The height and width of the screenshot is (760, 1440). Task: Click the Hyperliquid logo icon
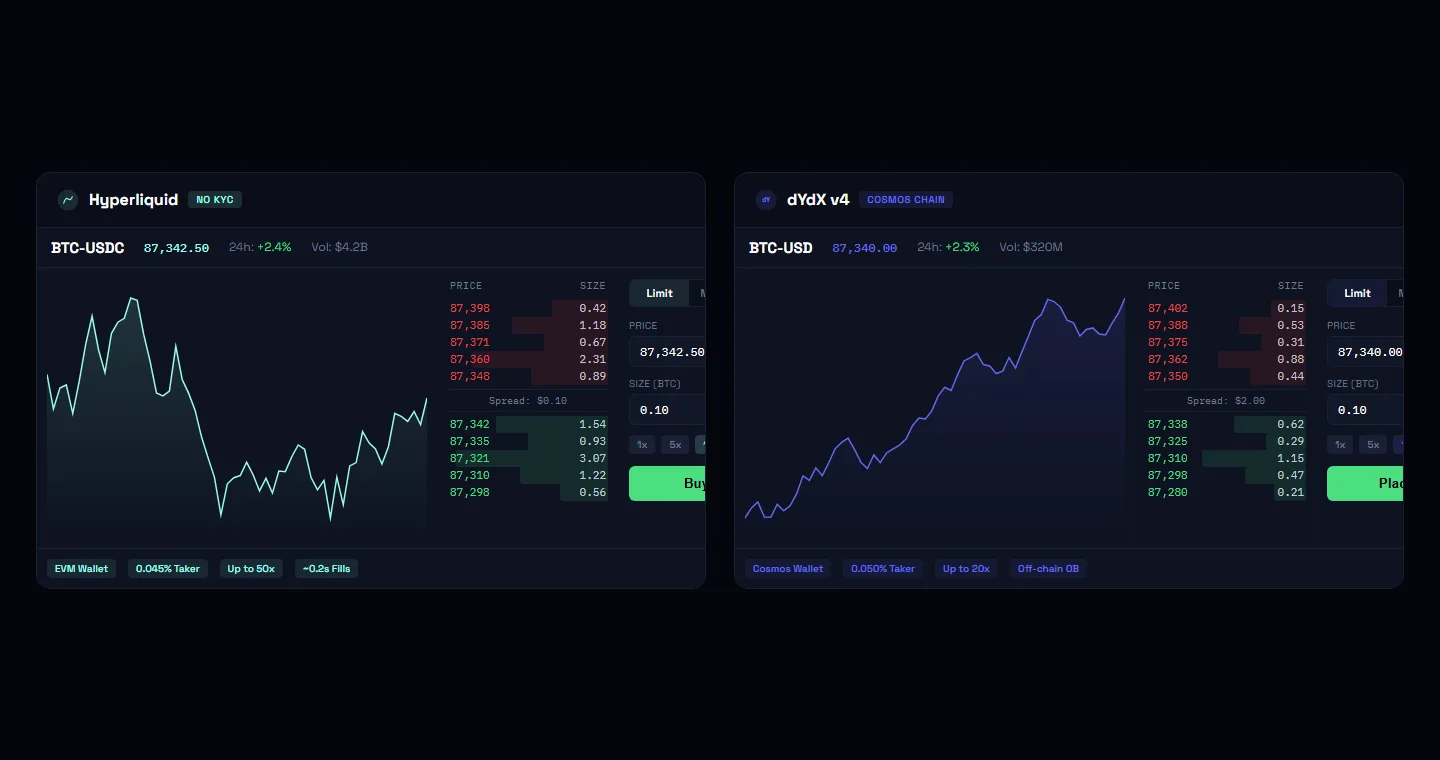67,200
